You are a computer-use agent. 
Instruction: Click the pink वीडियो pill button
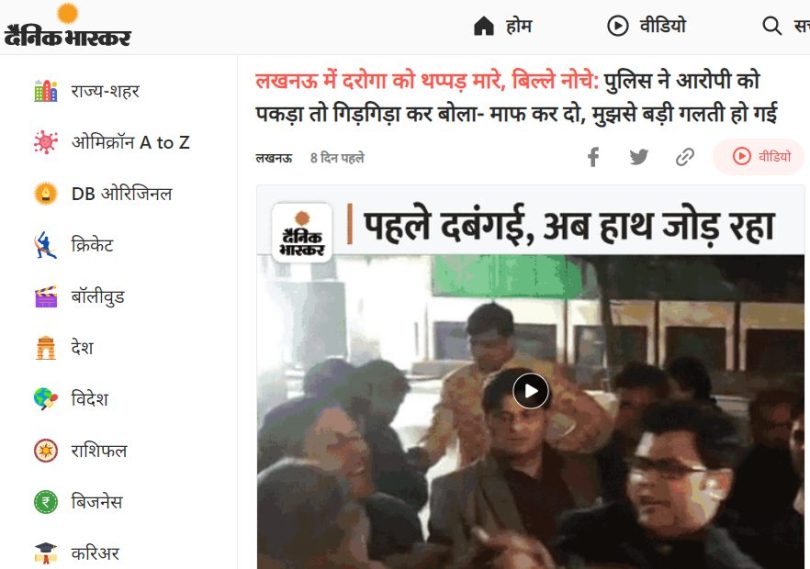coord(759,156)
